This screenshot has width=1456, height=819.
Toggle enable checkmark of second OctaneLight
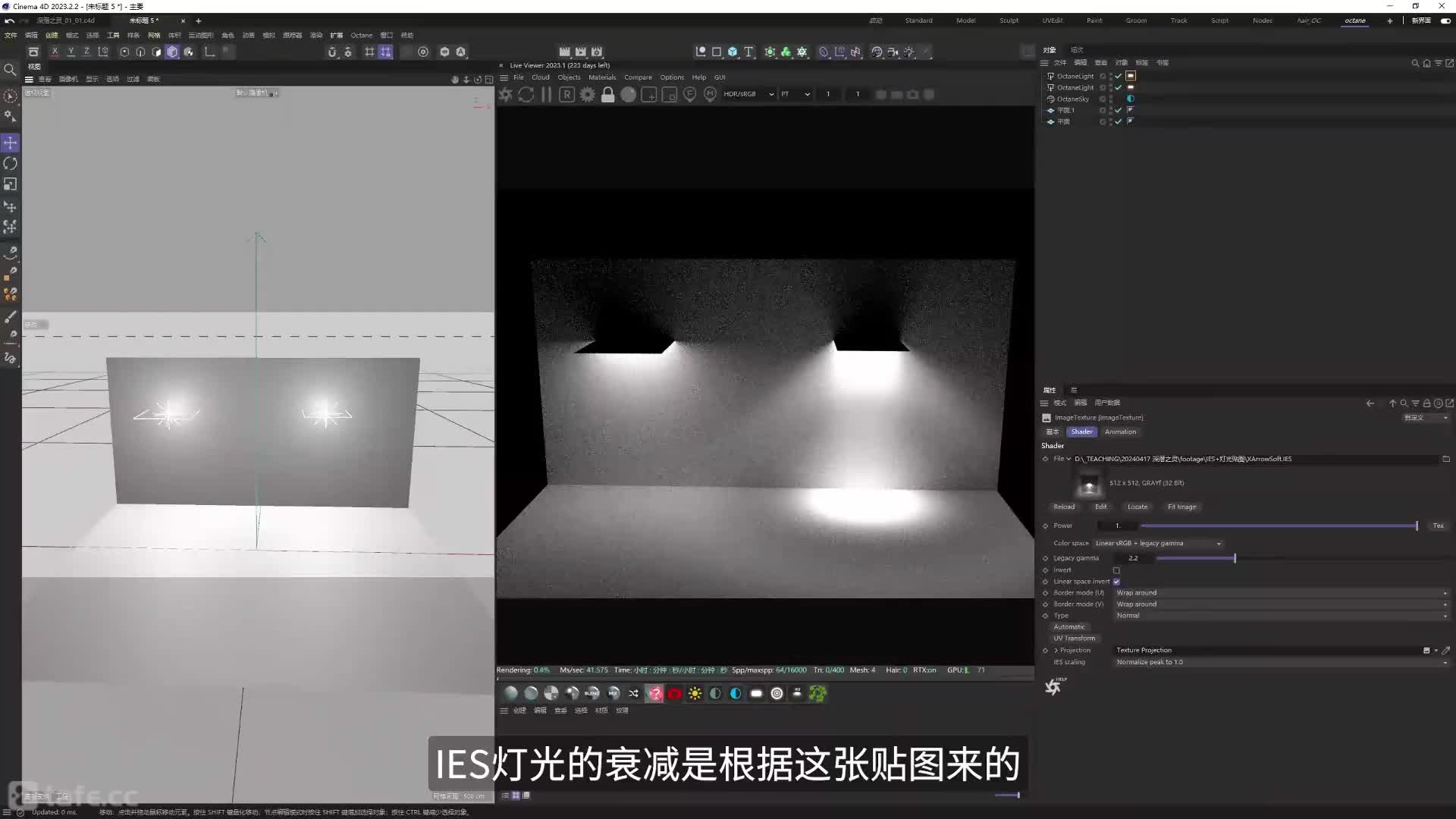pos(1118,88)
